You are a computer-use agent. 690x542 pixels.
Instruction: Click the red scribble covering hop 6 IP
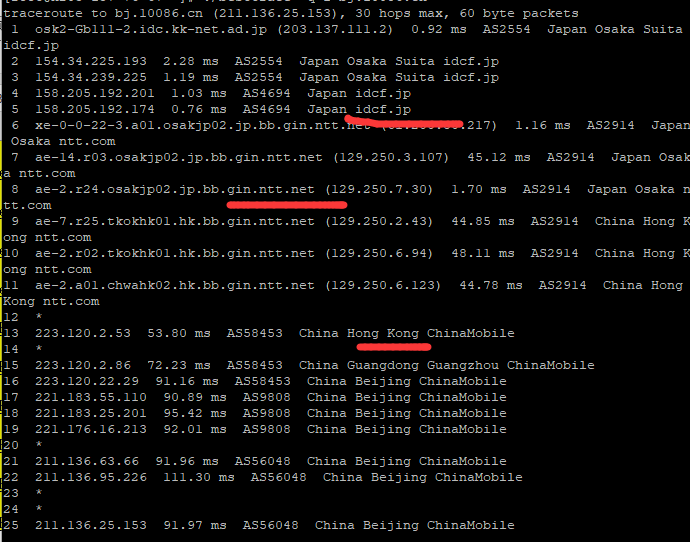pos(404,122)
